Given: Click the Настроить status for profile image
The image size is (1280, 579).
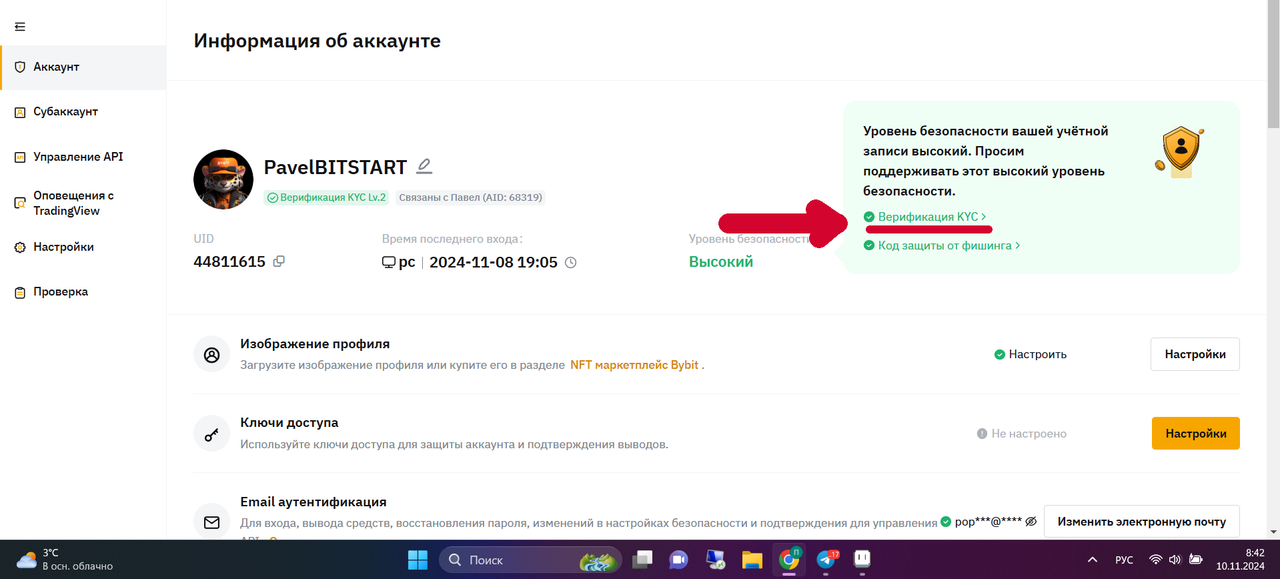Looking at the screenshot, I should (x=1030, y=354).
